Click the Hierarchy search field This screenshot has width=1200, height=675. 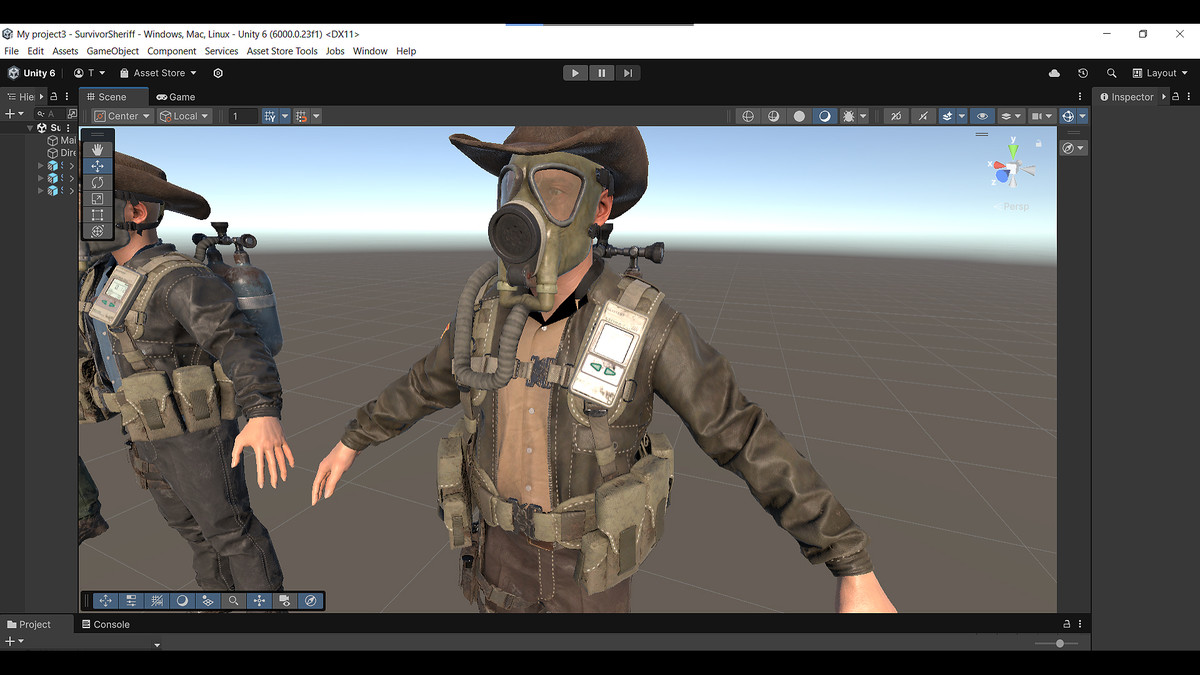click(x=50, y=114)
